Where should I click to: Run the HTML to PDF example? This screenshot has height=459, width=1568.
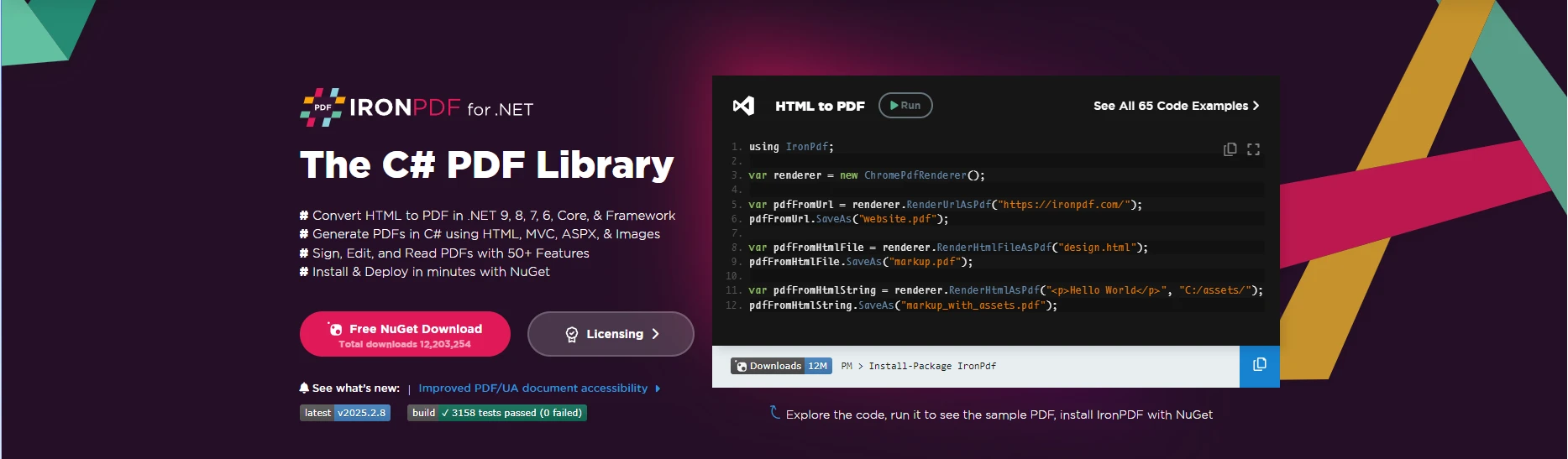click(905, 106)
